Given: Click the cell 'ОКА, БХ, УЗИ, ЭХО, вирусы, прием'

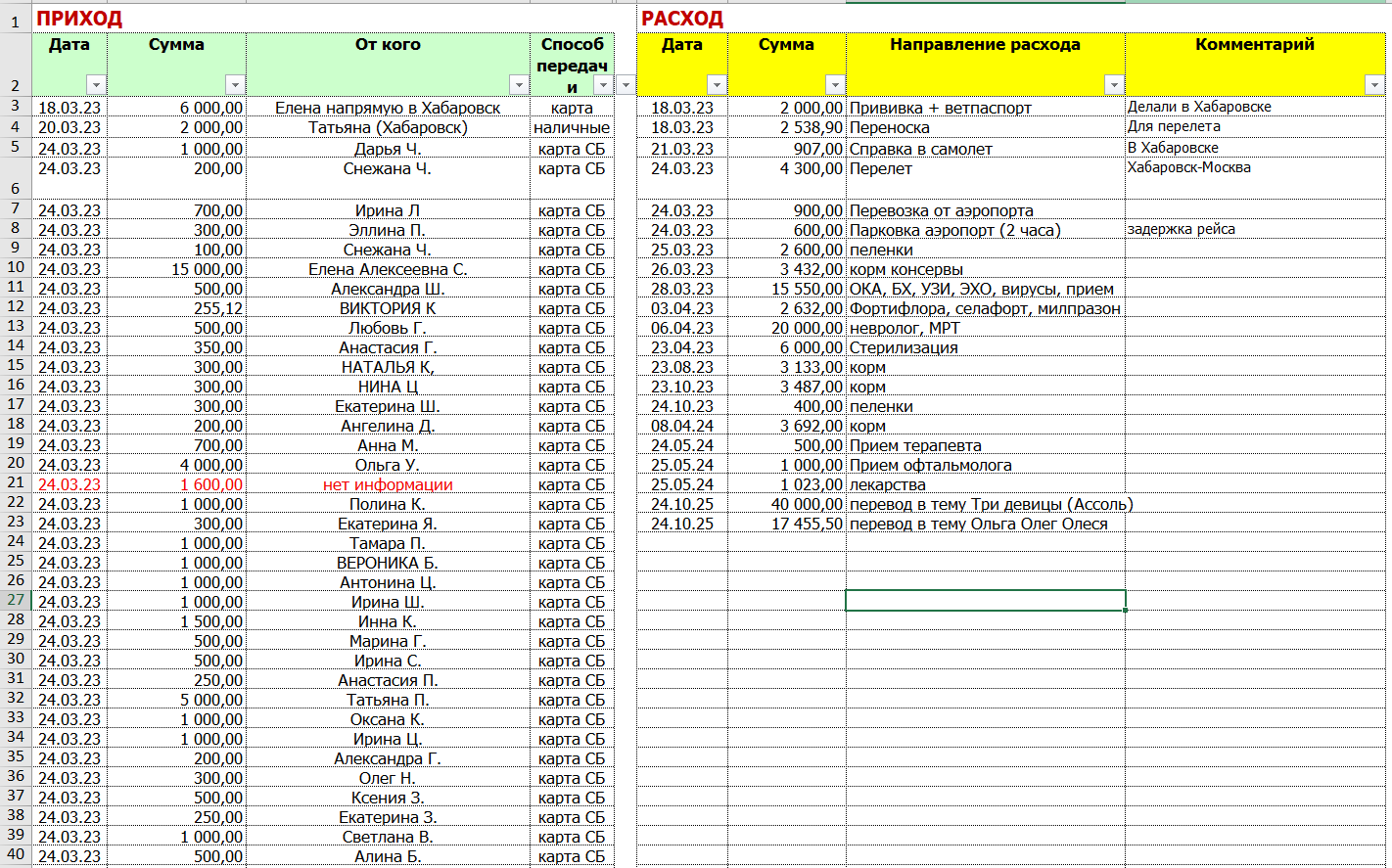Looking at the screenshot, I should (x=986, y=289).
